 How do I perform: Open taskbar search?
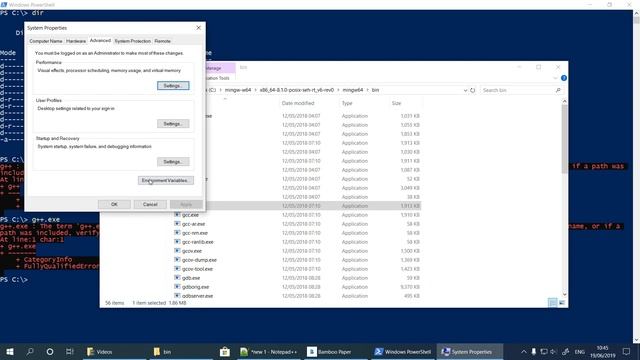click(30, 351)
